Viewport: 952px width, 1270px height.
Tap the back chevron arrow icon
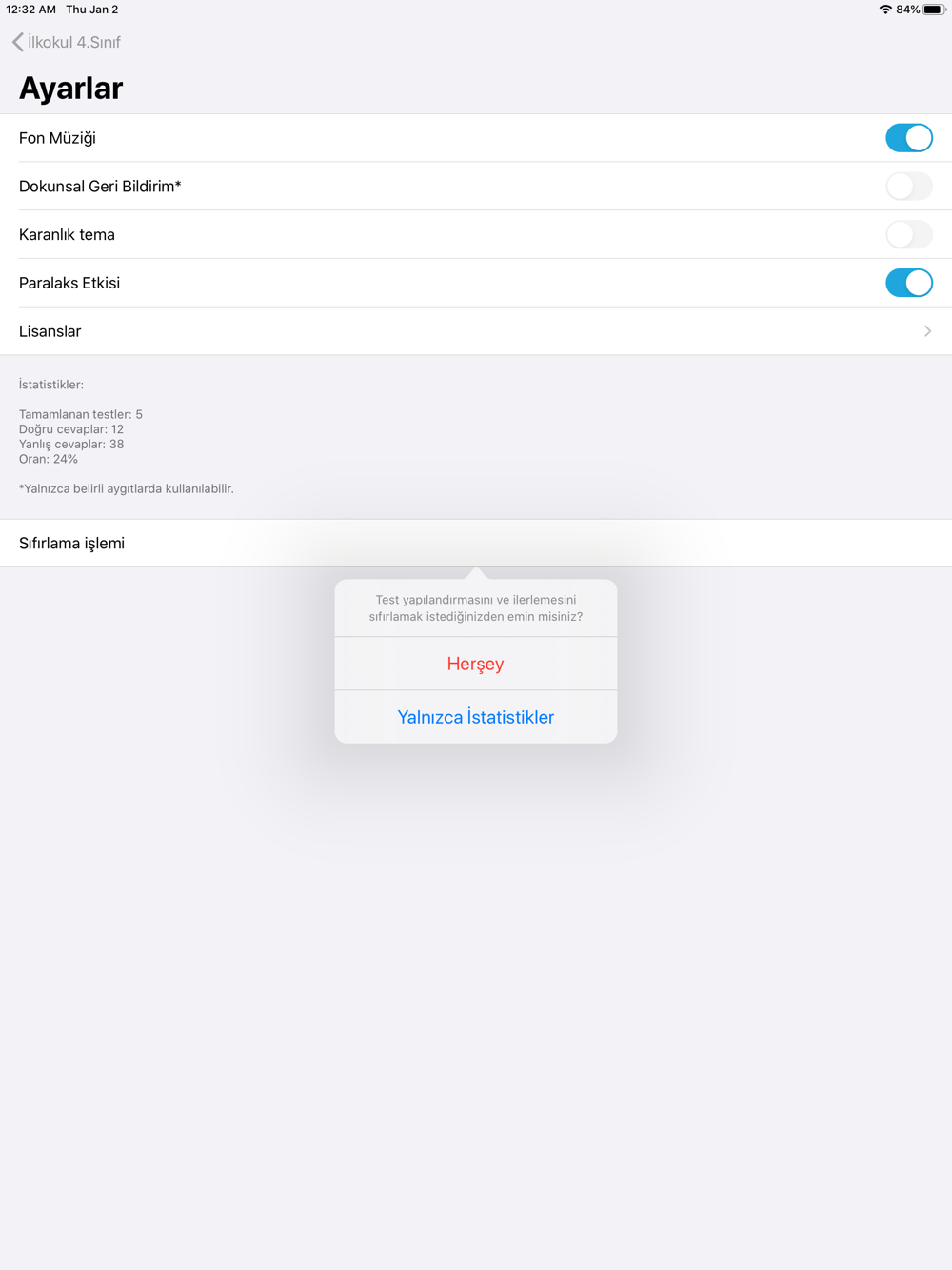(17, 42)
